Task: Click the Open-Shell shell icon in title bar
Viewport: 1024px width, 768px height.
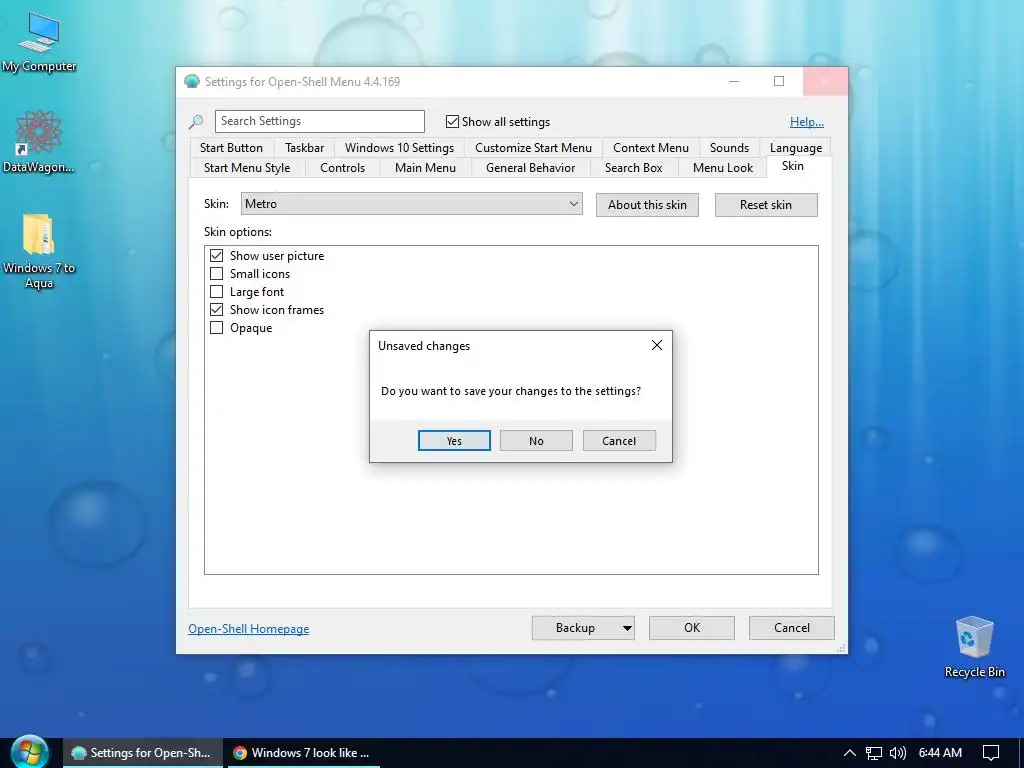Action: point(192,82)
